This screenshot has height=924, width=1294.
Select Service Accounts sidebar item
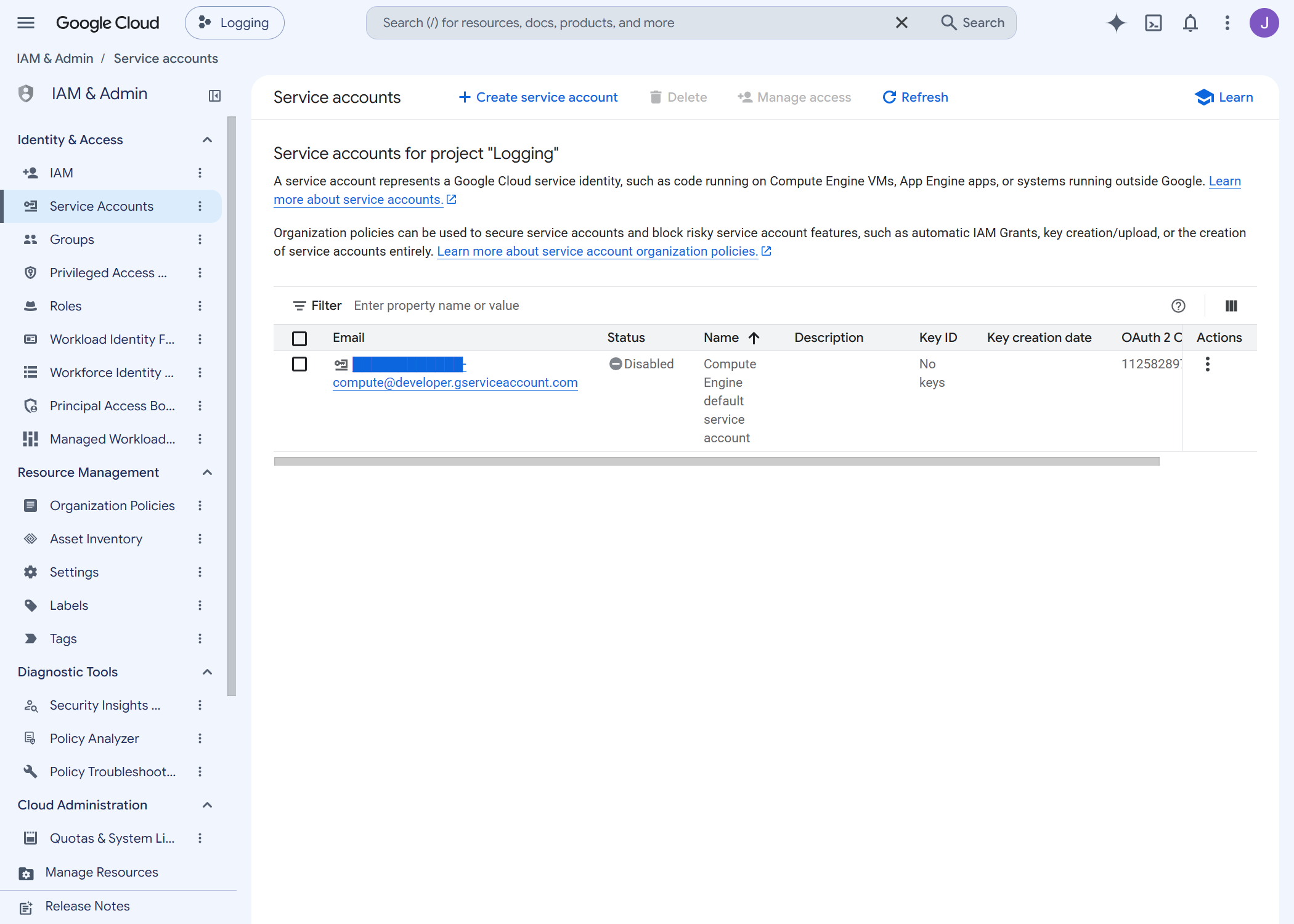tap(102, 206)
